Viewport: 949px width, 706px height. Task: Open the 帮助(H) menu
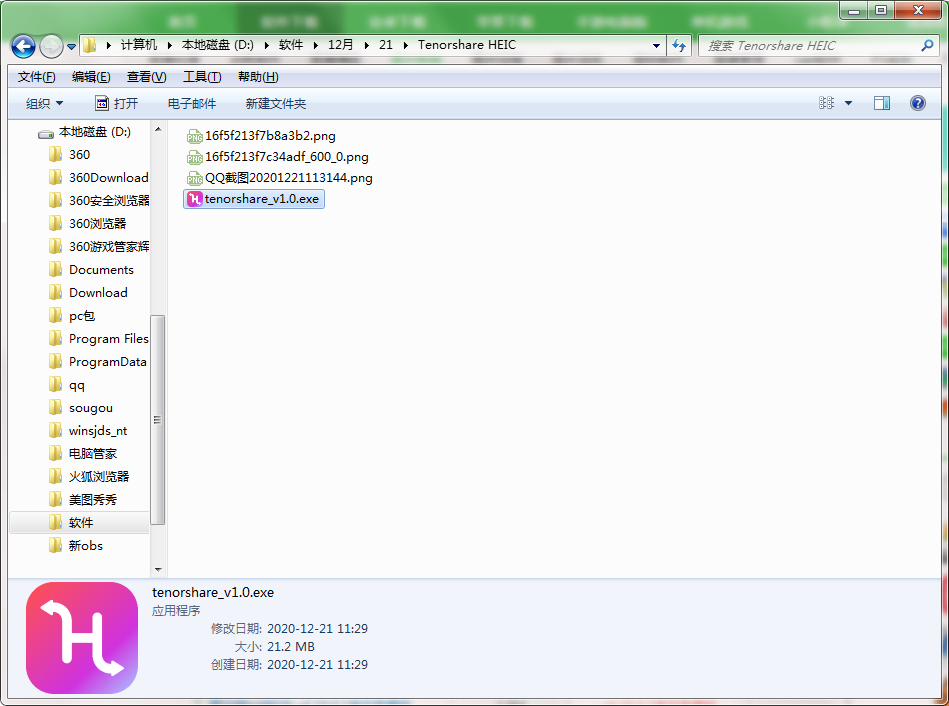click(258, 77)
